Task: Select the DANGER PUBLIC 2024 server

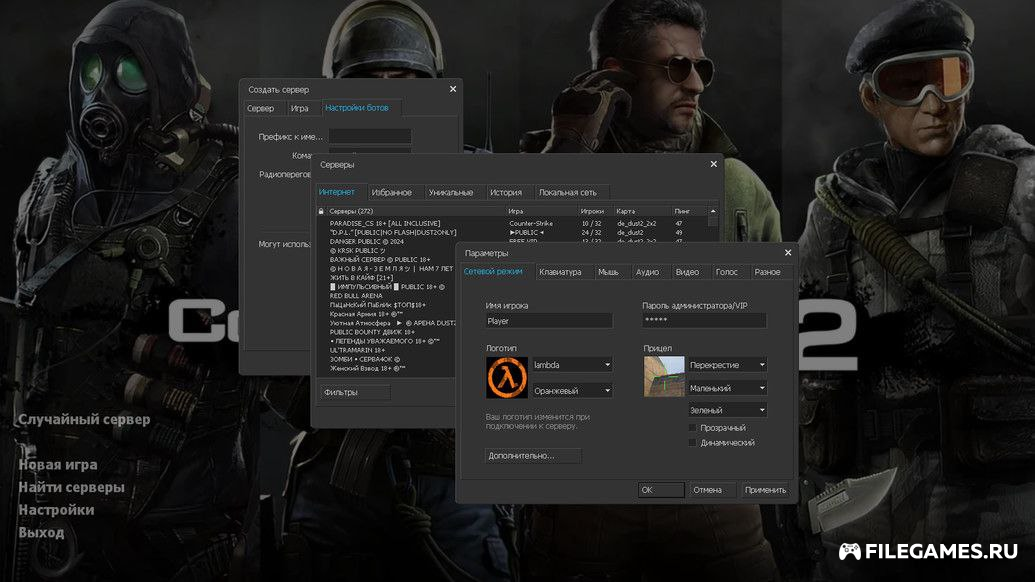Action: tap(386, 242)
